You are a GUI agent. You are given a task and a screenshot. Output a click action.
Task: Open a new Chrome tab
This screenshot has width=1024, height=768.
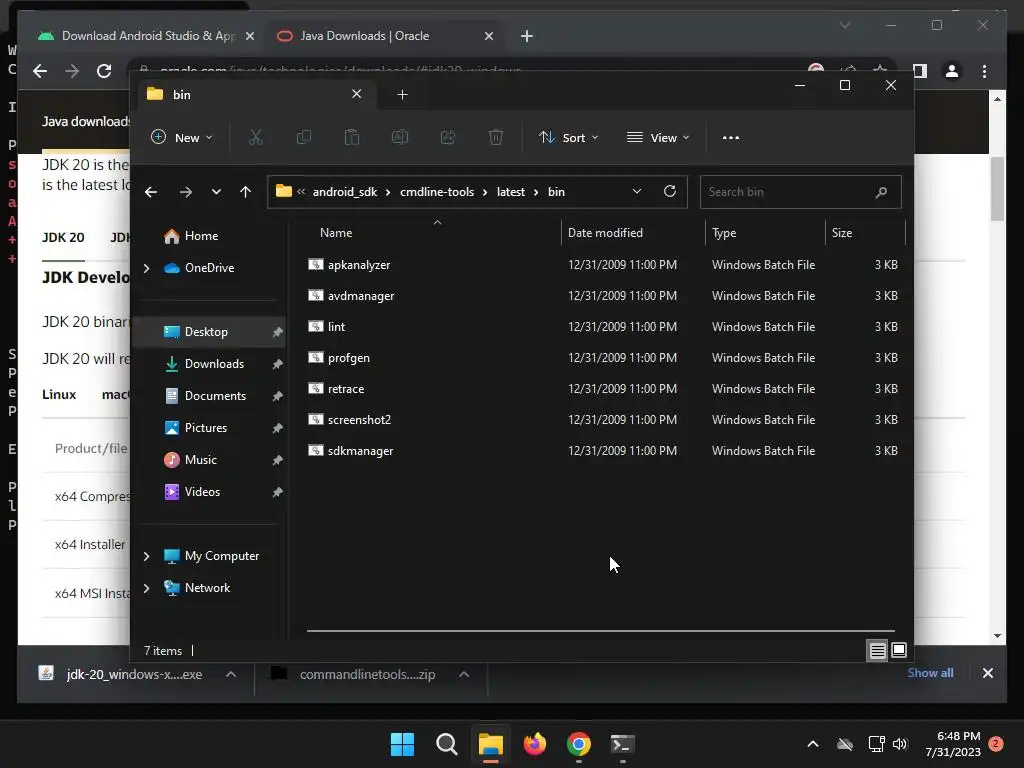coord(527,36)
